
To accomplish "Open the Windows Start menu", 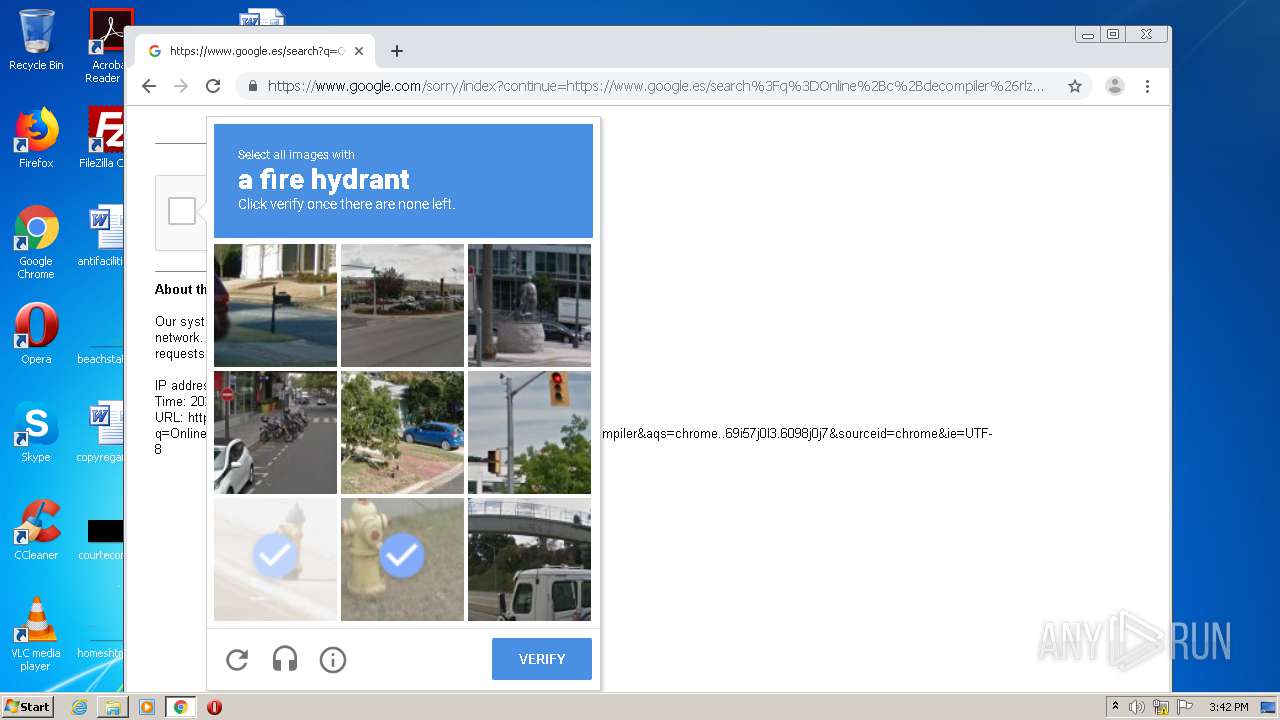I will click(28, 707).
